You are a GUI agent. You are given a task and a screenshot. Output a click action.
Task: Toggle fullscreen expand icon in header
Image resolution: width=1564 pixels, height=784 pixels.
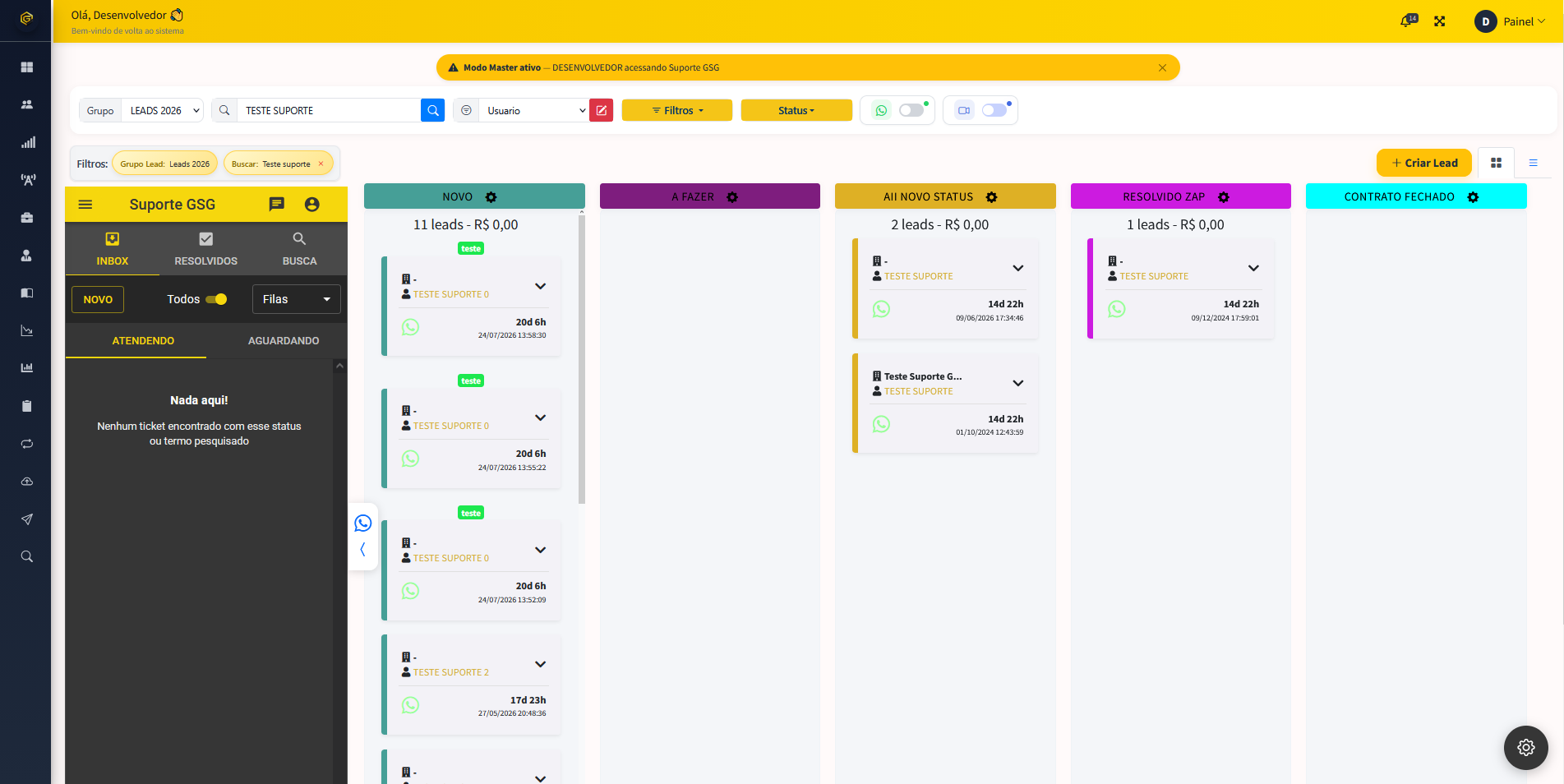click(1440, 21)
